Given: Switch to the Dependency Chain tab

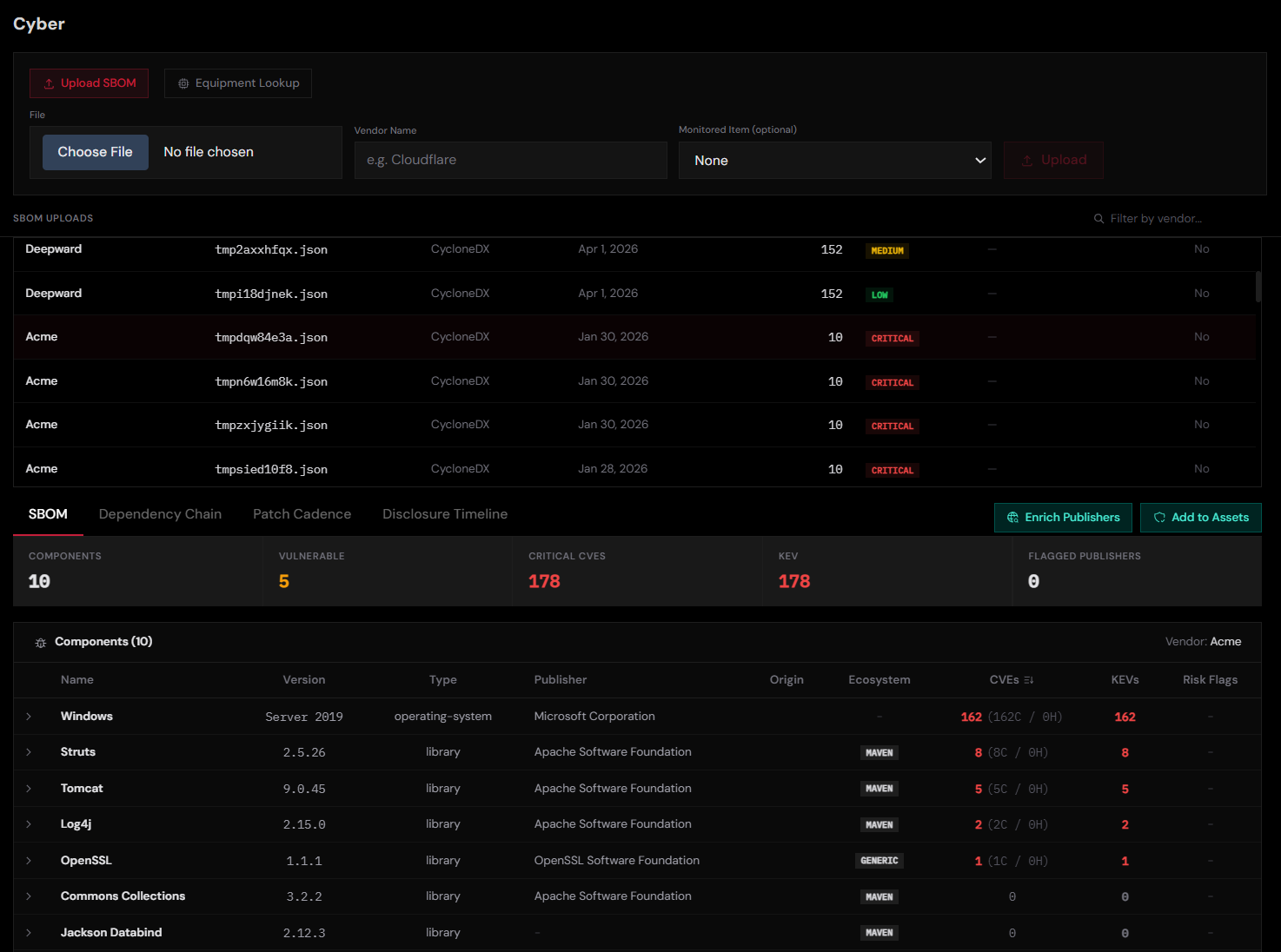Looking at the screenshot, I should click(x=160, y=513).
